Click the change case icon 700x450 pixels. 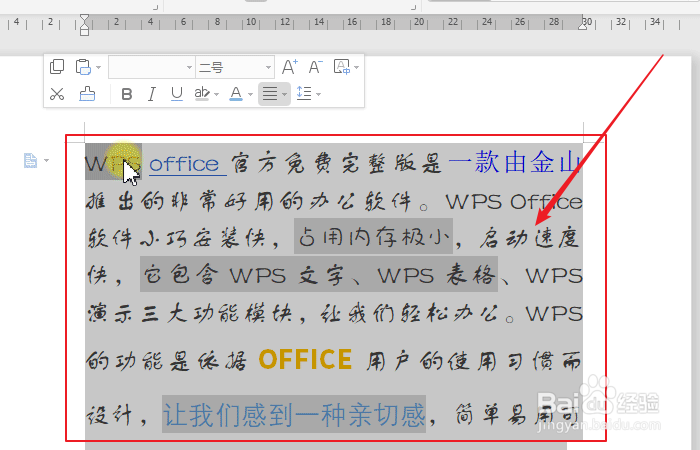click(x=342, y=67)
